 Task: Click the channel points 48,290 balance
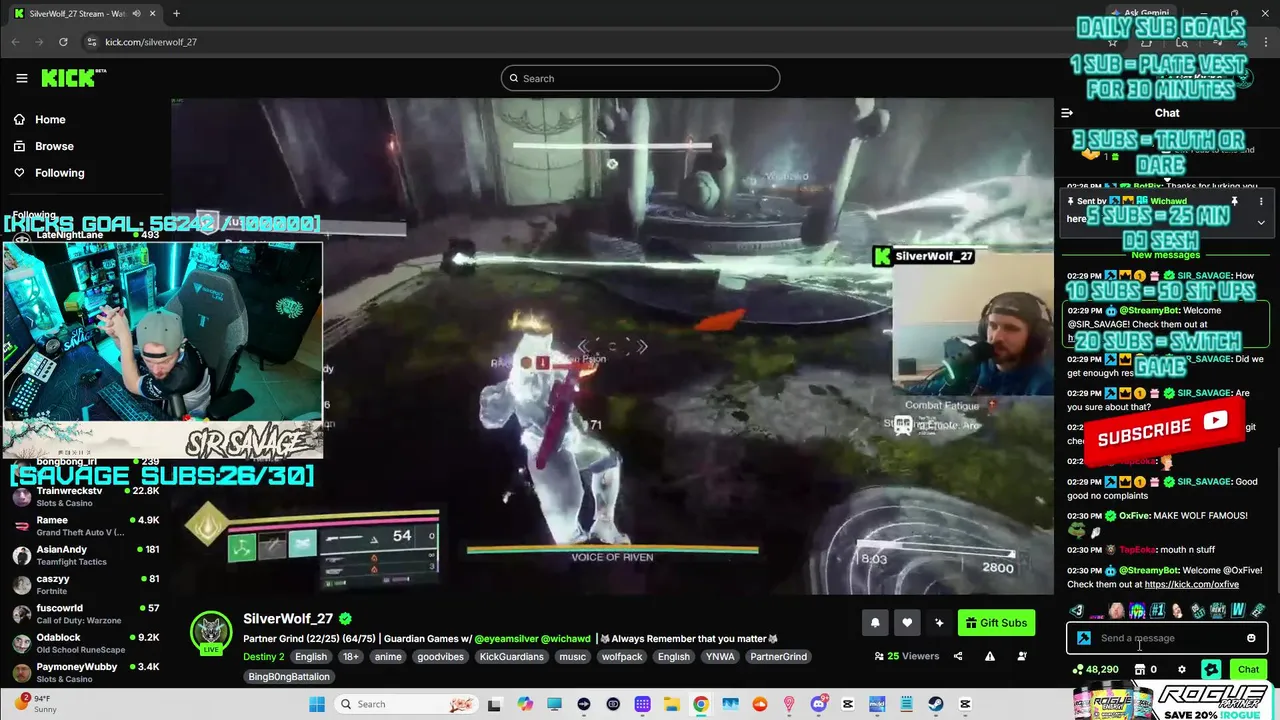(x=1095, y=670)
